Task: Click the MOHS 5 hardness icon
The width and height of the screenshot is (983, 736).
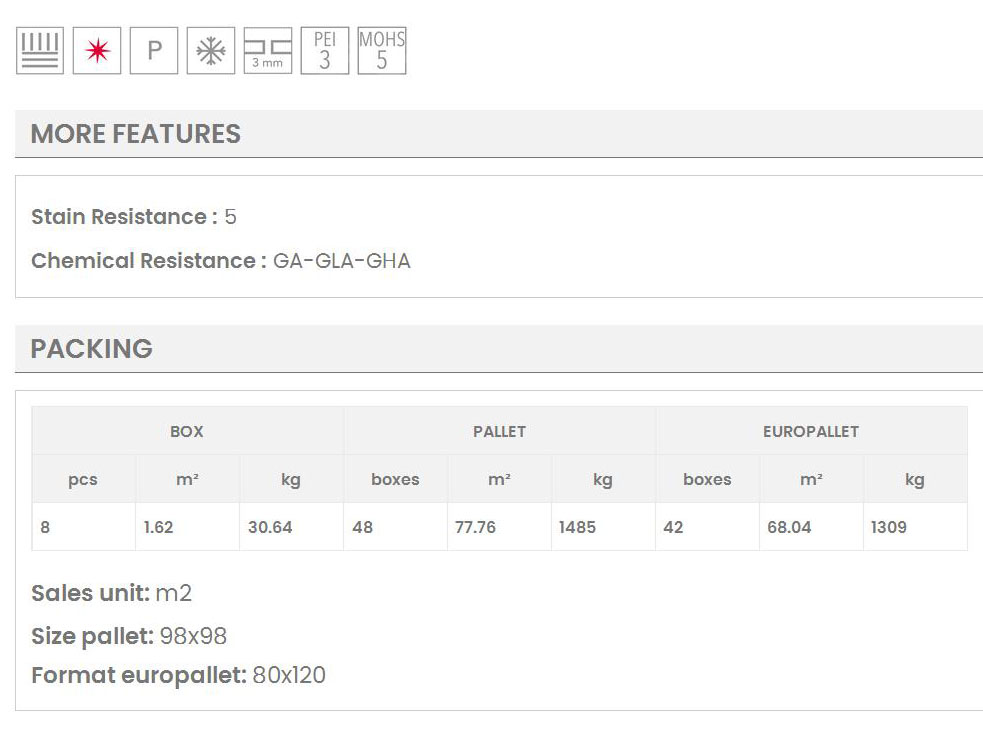Action: tap(382, 51)
